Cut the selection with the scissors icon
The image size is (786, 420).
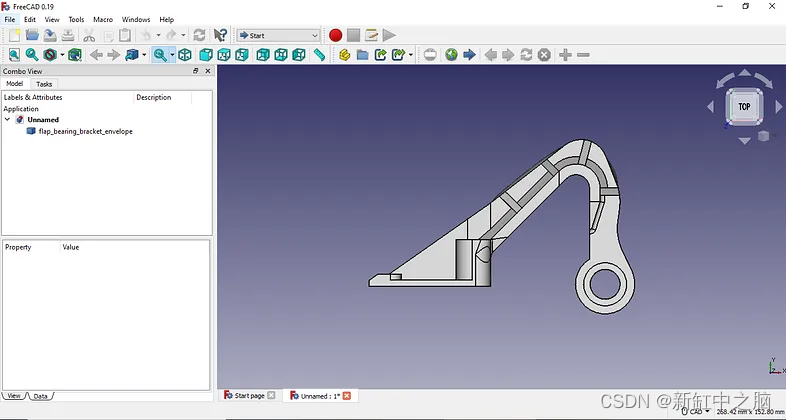coord(89,35)
